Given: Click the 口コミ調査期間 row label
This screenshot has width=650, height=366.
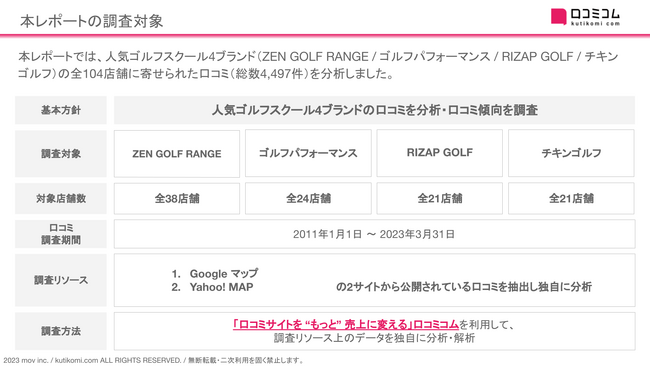Looking at the screenshot, I should [61, 234].
